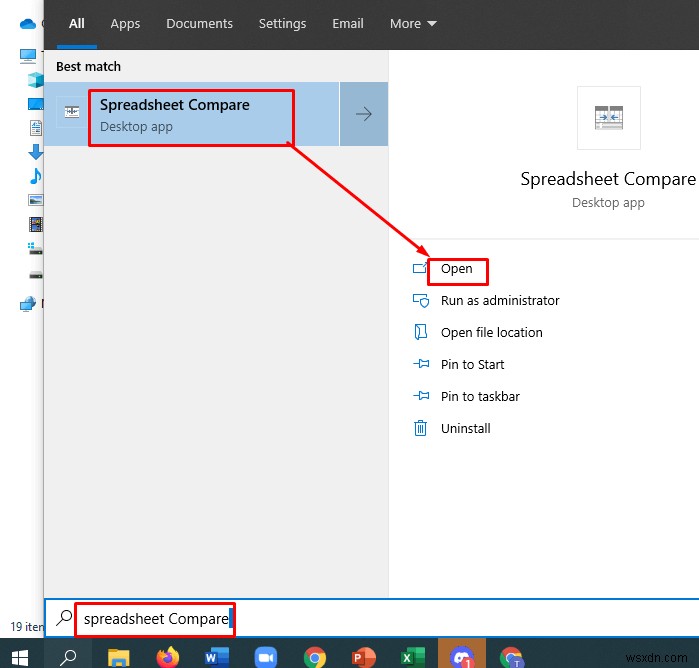699x668 pixels.
Task: Click the taskbar search magnifier icon
Action: 68,657
